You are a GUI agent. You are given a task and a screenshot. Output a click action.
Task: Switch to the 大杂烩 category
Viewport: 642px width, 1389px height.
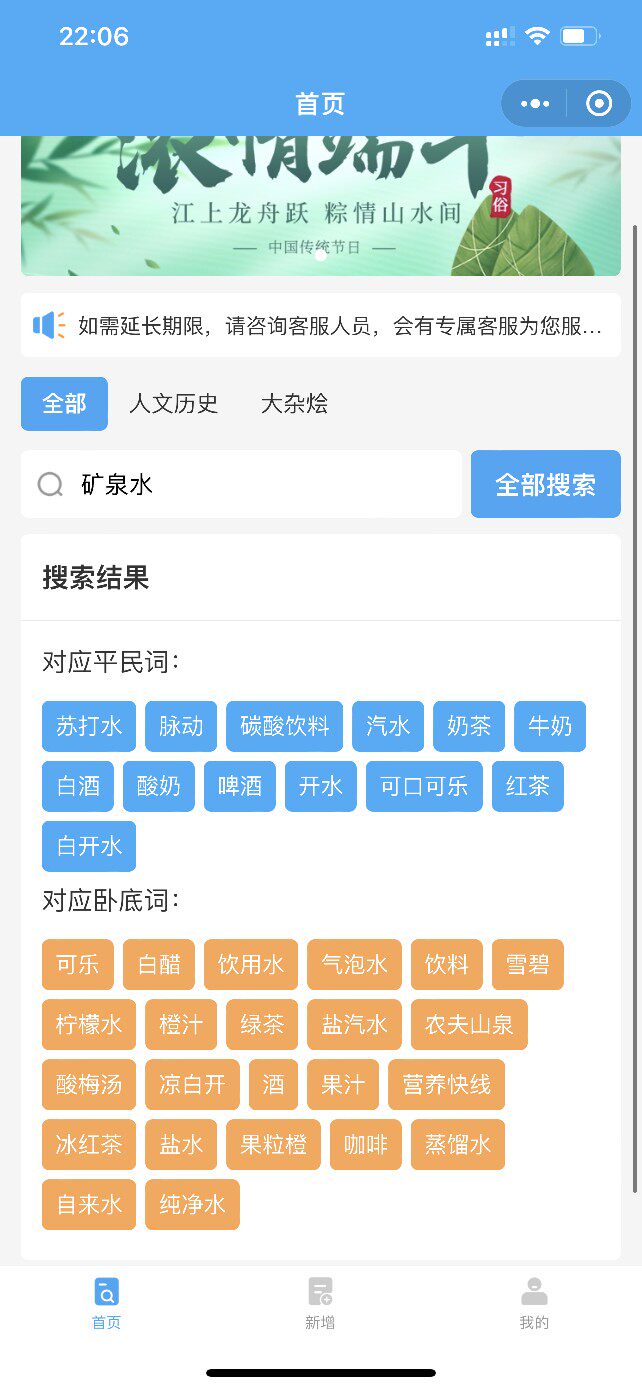point(294,404)
